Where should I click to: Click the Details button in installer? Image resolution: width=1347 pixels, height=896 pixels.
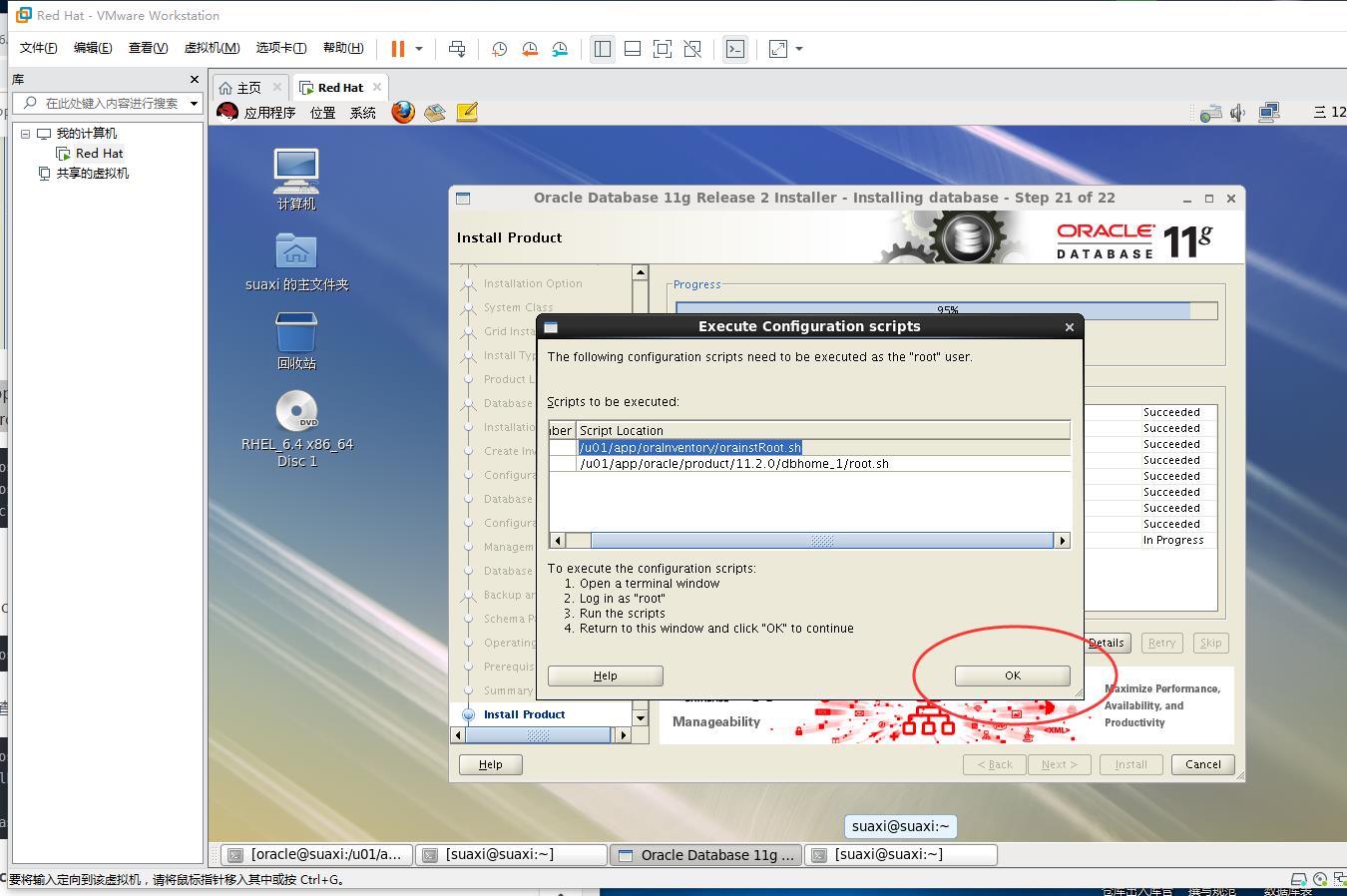[x=1106, y=643]
